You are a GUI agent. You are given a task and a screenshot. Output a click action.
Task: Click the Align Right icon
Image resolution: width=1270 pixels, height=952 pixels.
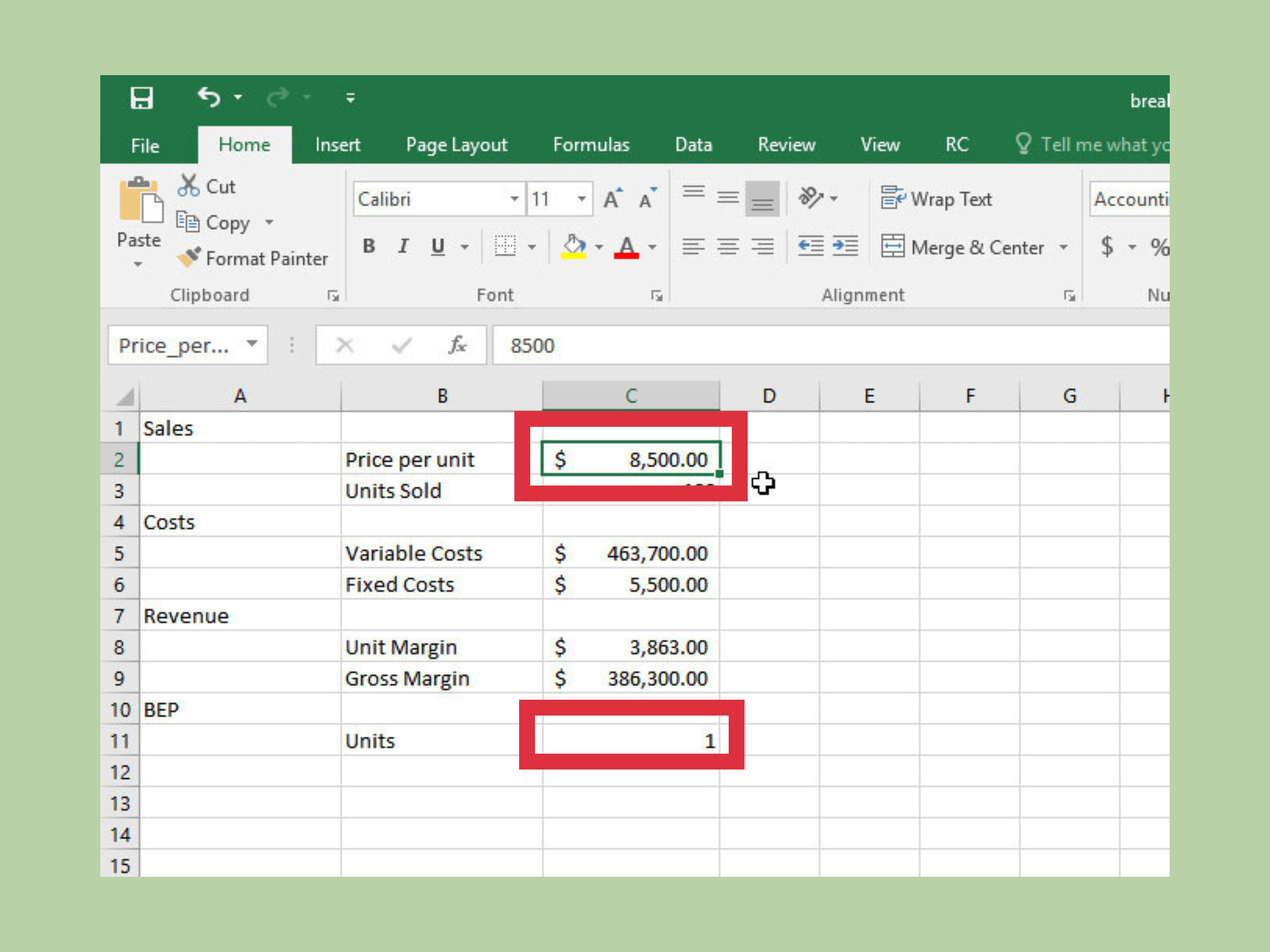click(x=762, y=247)
